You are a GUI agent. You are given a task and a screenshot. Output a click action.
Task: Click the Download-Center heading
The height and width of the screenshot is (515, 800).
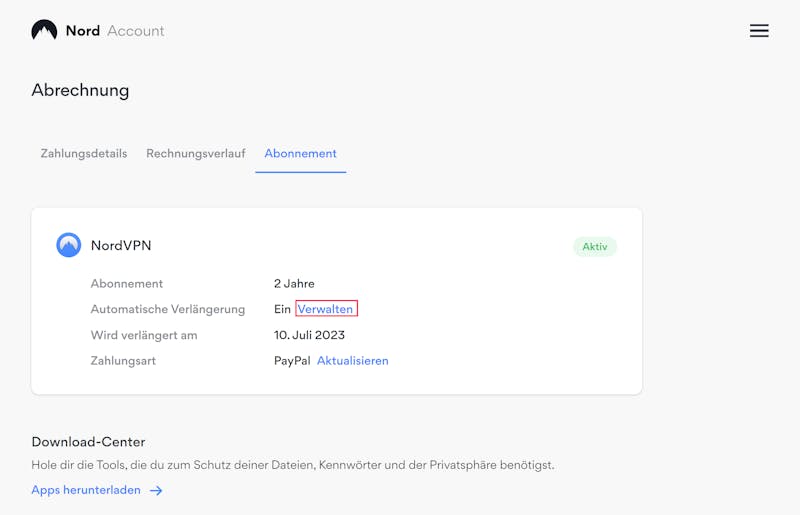(88, 442)
